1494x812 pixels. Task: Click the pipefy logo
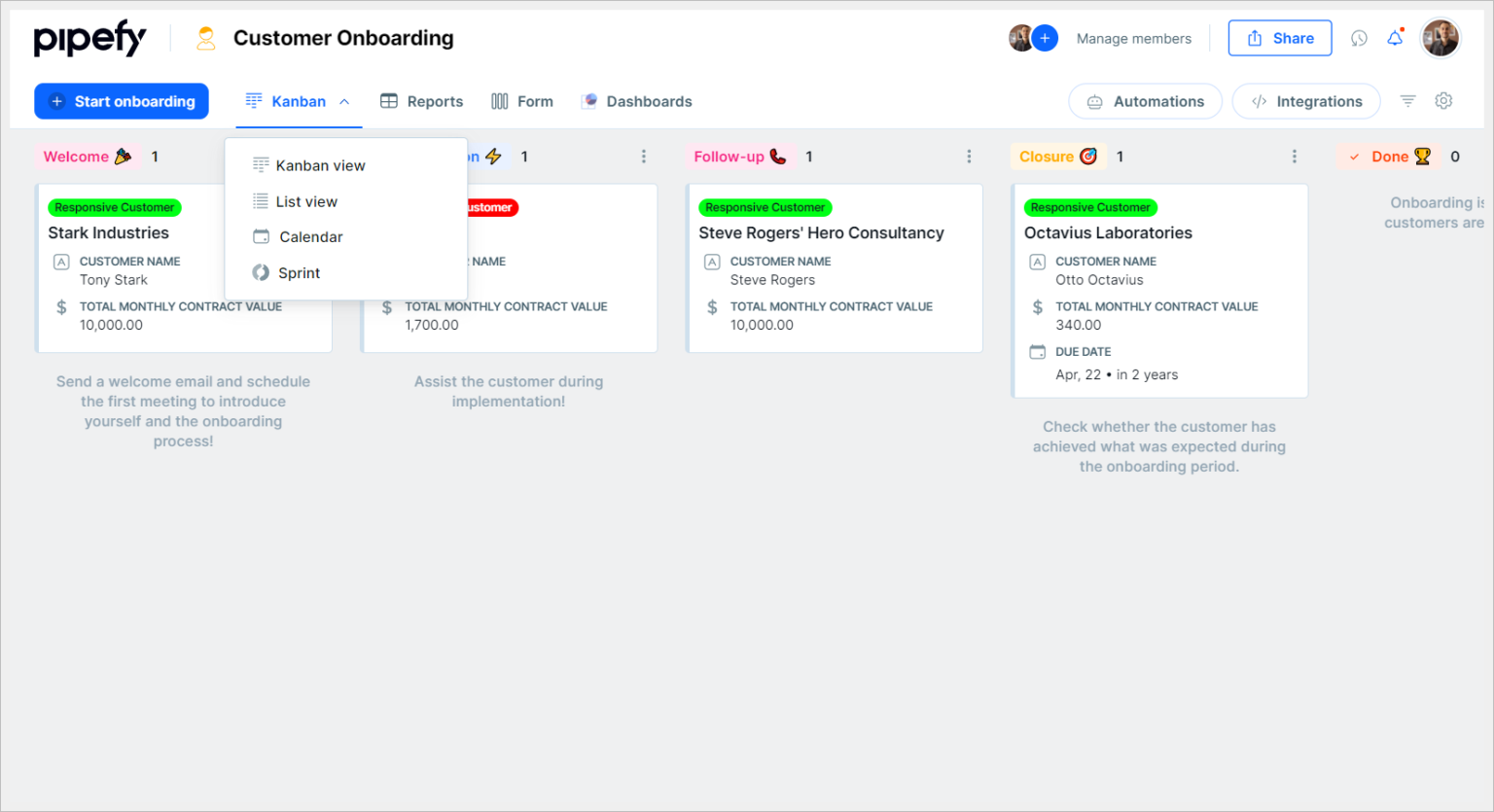pyautogui.click(x=89, y=39)
